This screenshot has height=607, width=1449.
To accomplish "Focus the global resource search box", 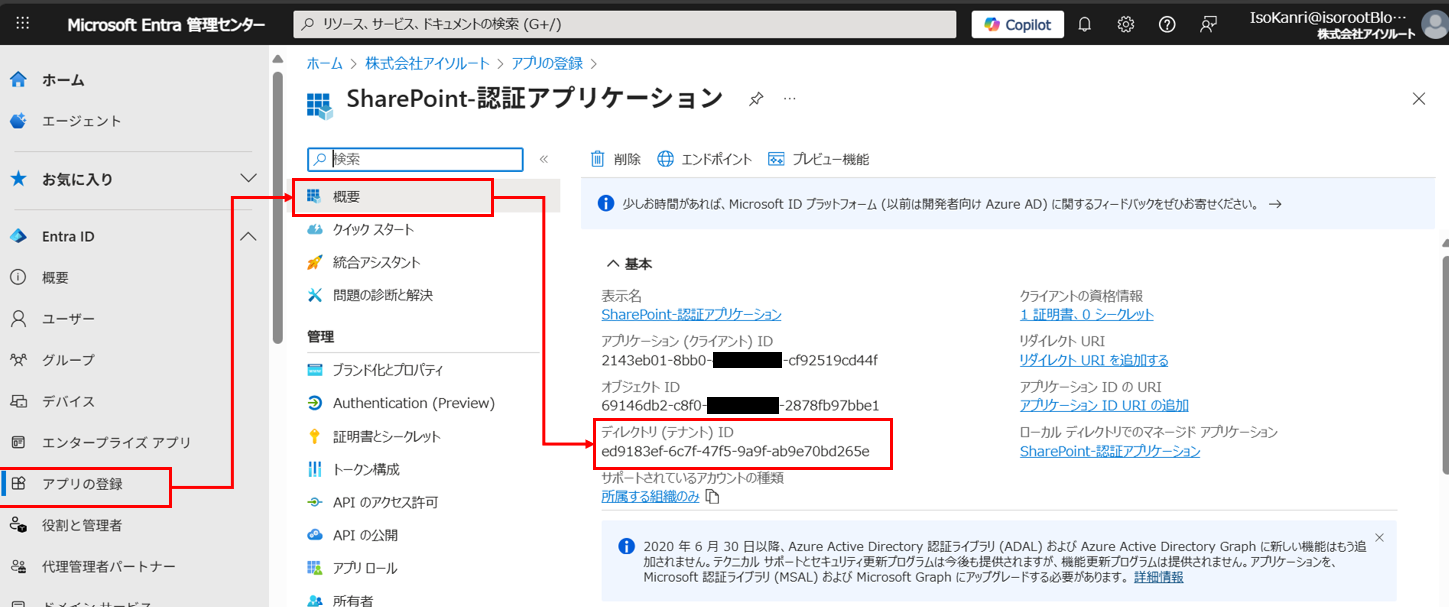I will (627, 25).
